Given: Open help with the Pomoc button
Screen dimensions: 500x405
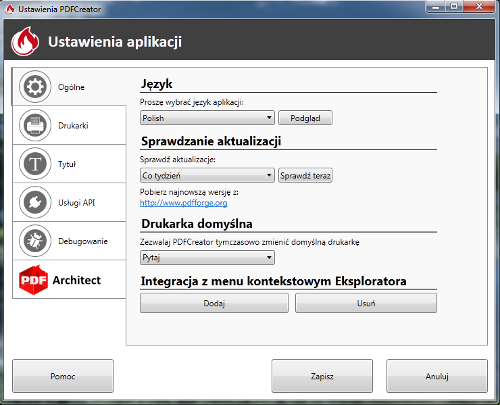Looking at the screenshot, I should click(x=63, y=376).
